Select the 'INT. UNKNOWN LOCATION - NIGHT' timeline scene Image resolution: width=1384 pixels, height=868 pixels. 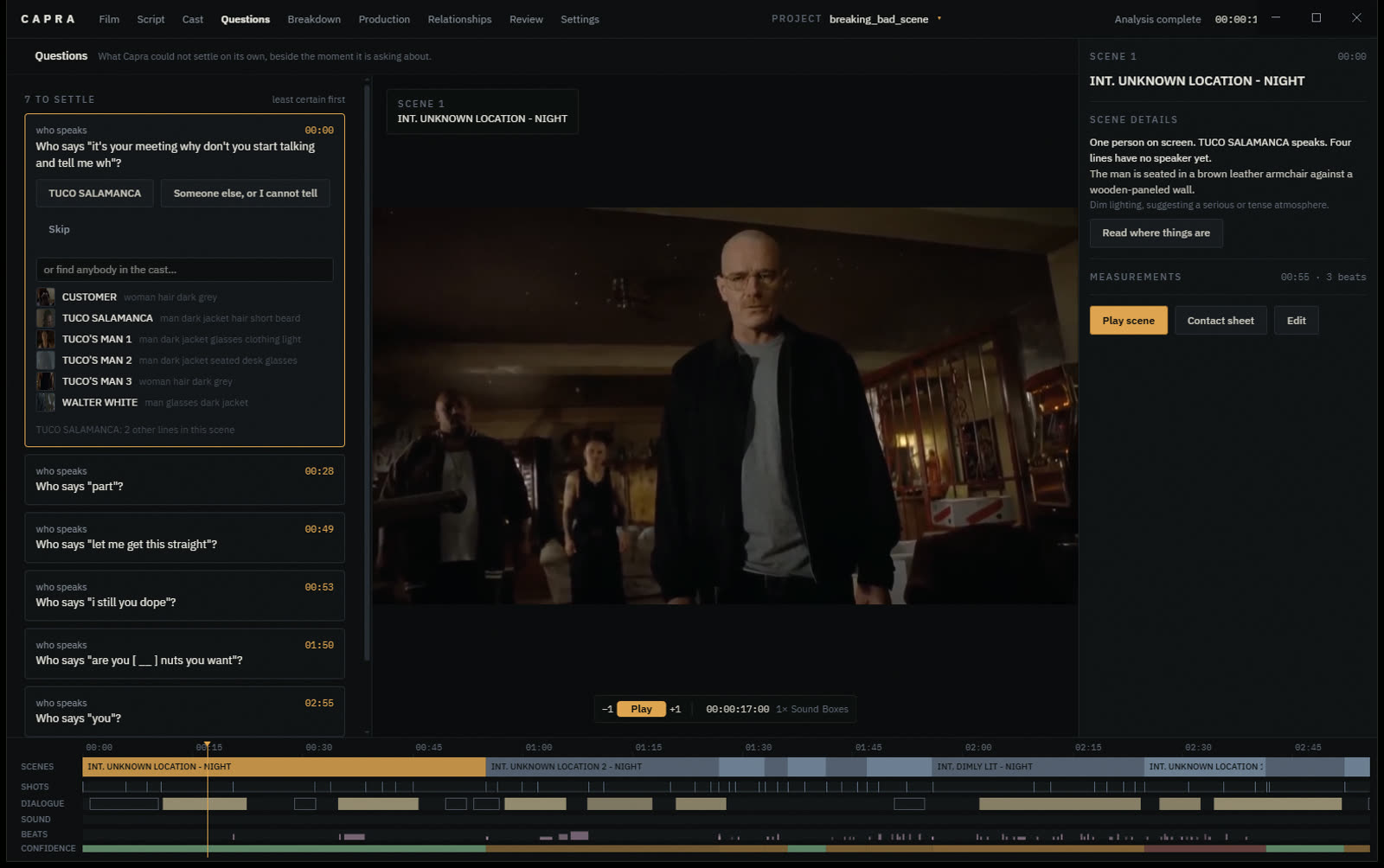click(x=284, y=767)
